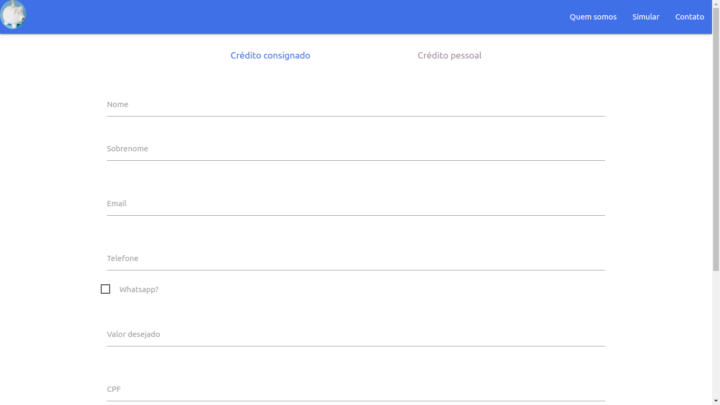This screenshot has height=405, width=720.
Task: Click the Telefone input field
Action: click(355, 259)
